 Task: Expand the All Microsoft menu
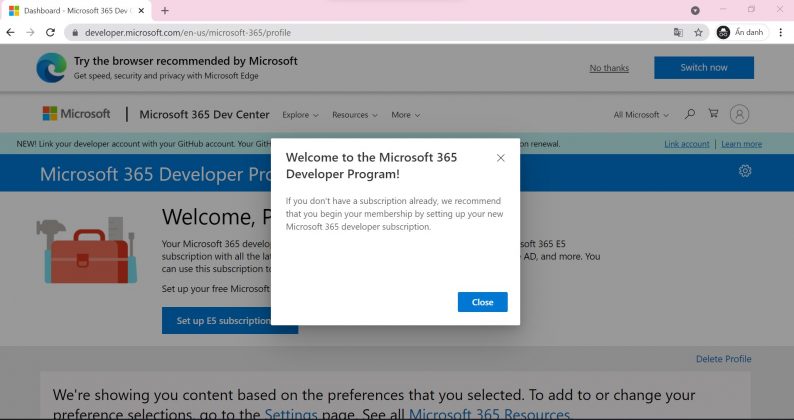(x=642, y=115)
